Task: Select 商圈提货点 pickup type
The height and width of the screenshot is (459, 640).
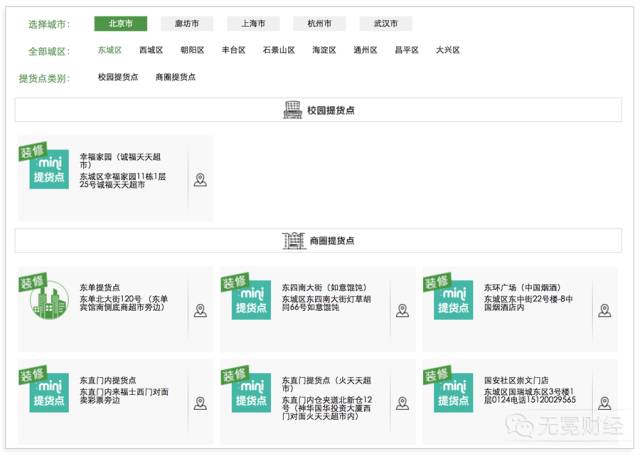Action: [x=175, y=77]
